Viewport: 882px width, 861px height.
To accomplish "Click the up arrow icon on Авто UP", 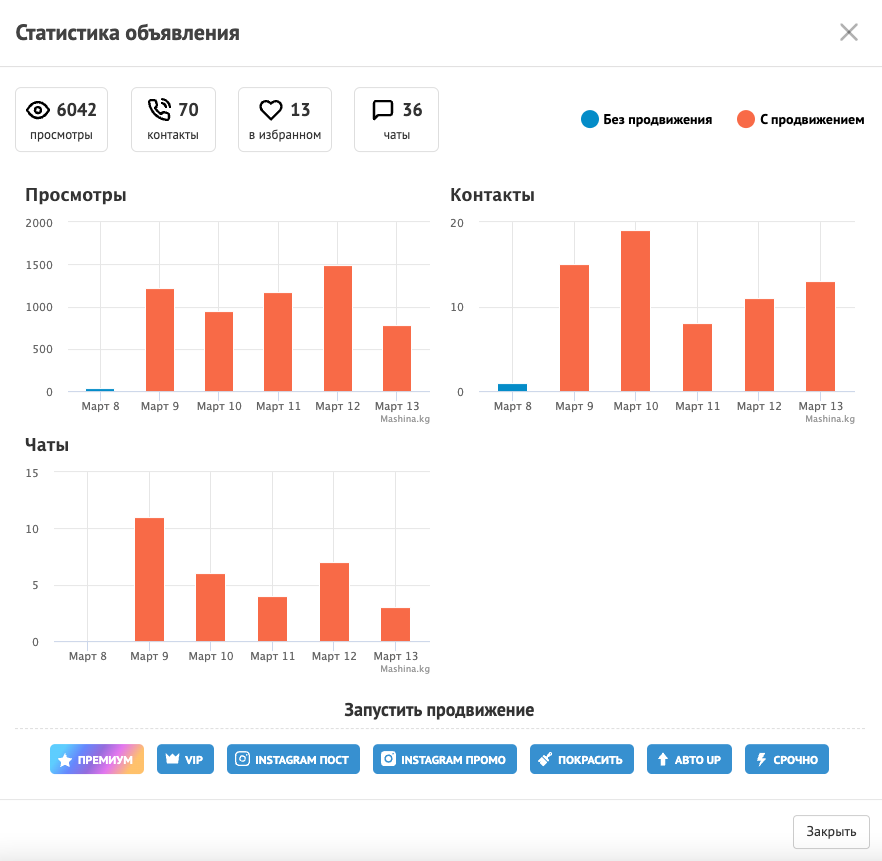I will (x=663, y=759).
